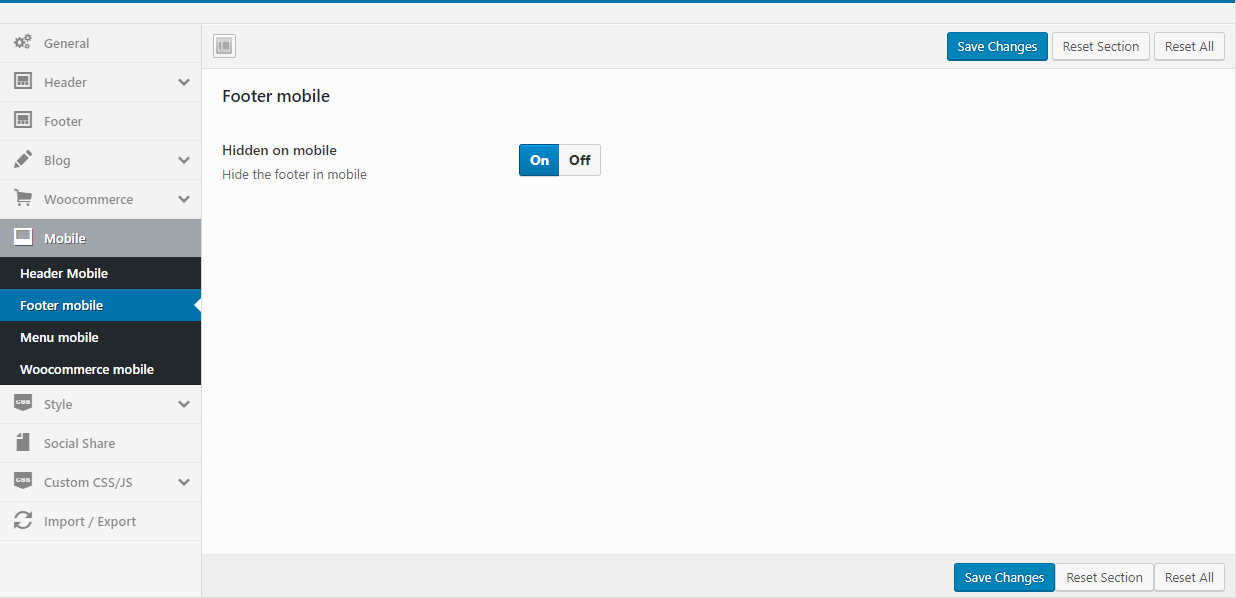Image resolution: width=1236 pixels, height=598 pixels.
Task: Click the bottom Reset Section button
Action: 1104,577
